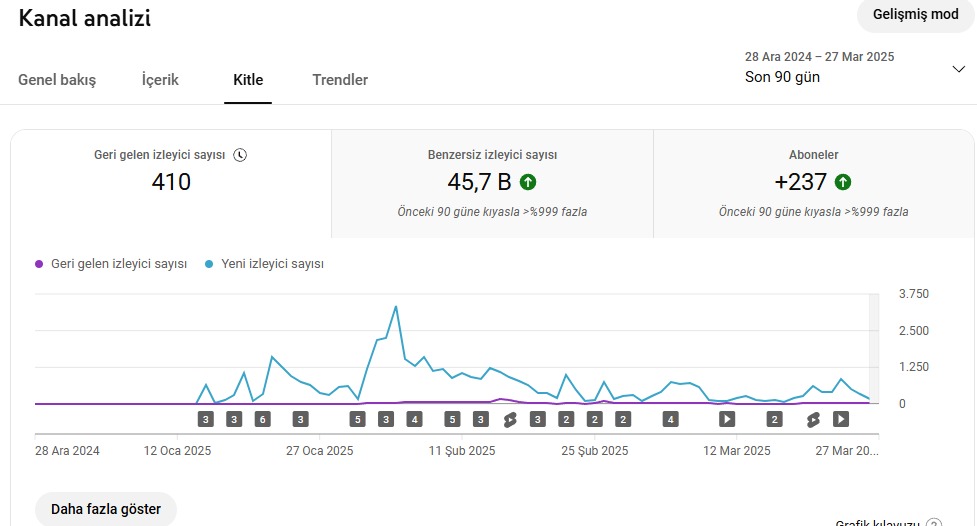Click the Daha fazla göster button
Image resolution: width=977 pixels, height=526 pixels.
click(x=106, y=509)
